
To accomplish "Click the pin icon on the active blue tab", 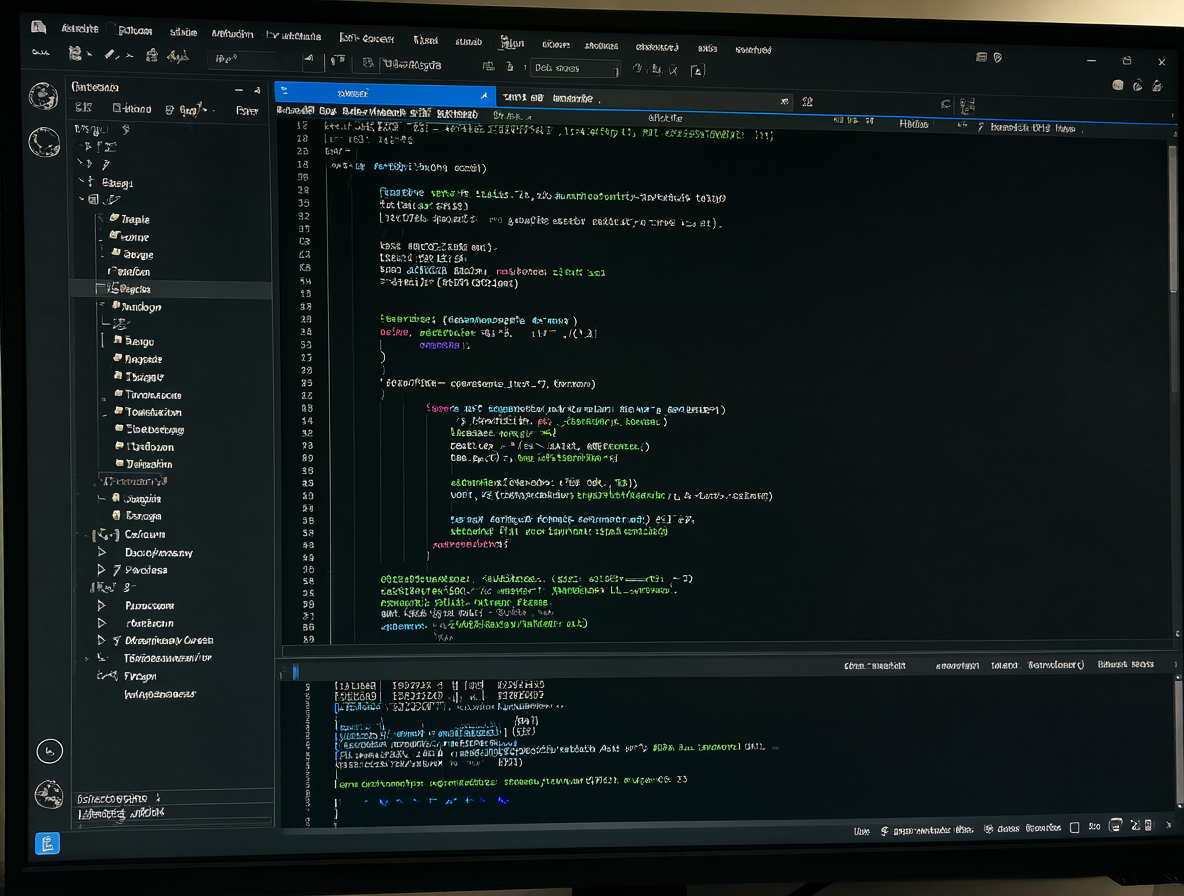I will point(484,95).
